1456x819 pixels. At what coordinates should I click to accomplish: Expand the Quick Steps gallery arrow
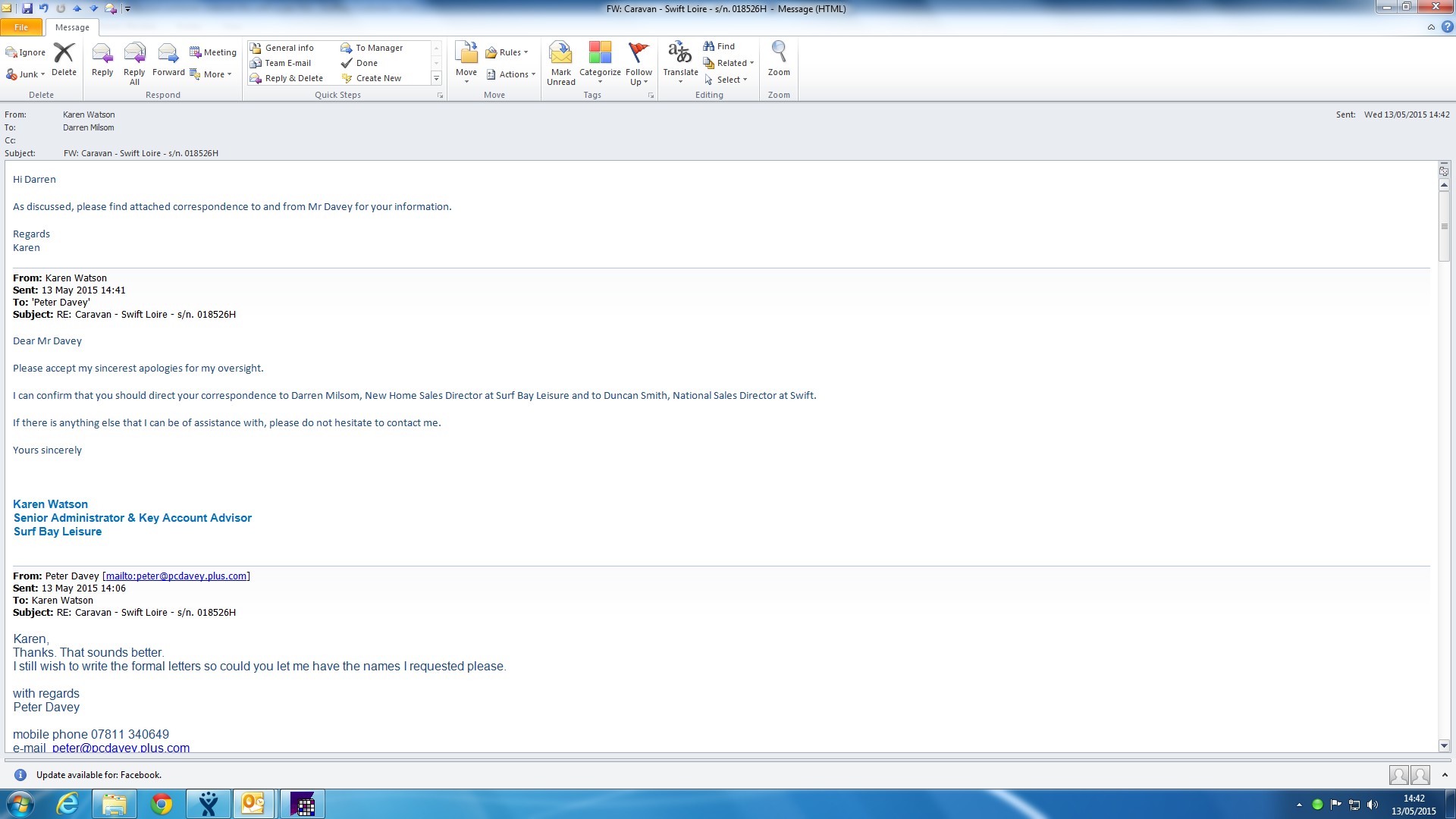pos(436,78)
